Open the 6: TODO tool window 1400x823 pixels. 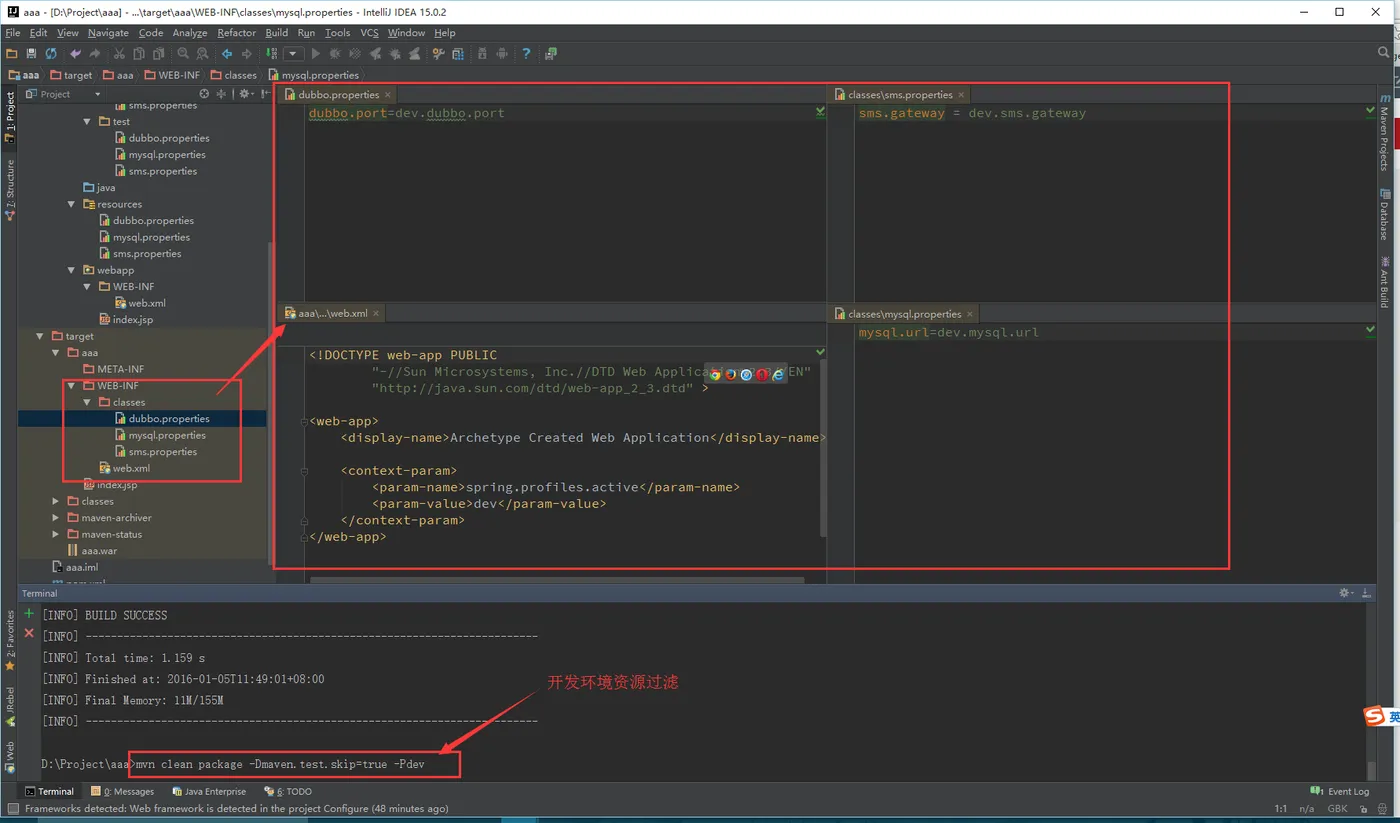pos(288,791)
